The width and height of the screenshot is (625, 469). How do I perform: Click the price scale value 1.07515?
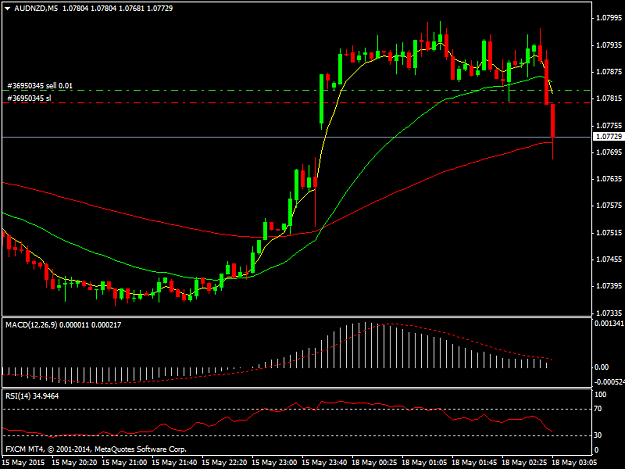[x=609, y=233]
